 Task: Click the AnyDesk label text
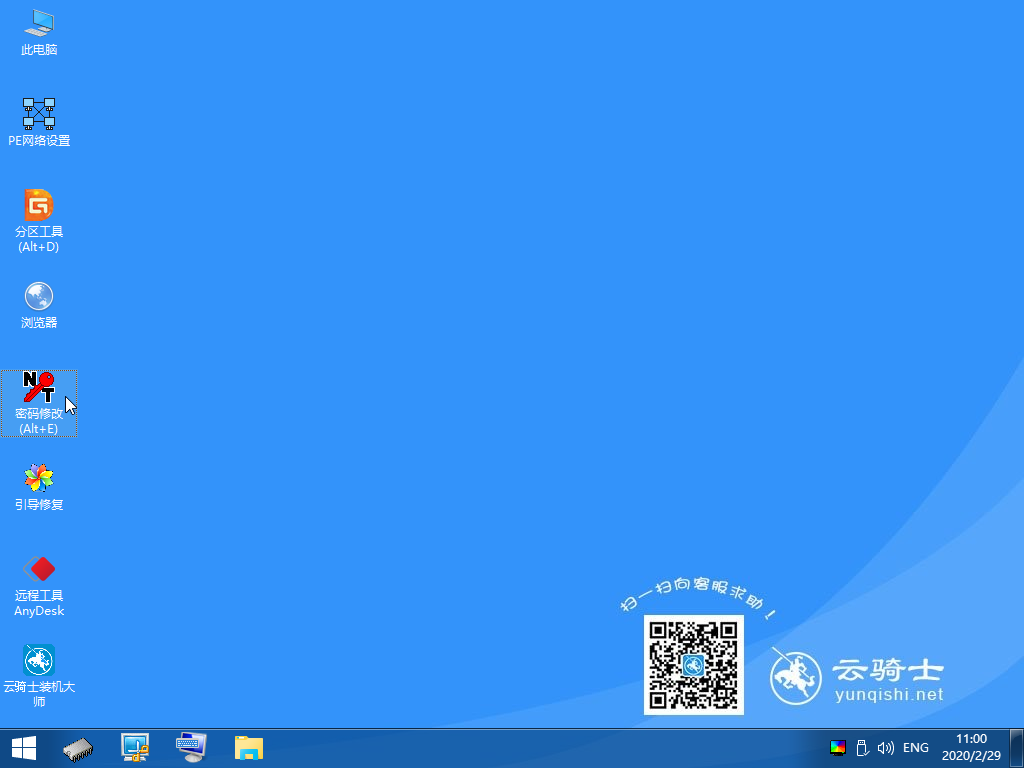pos(39,611)
